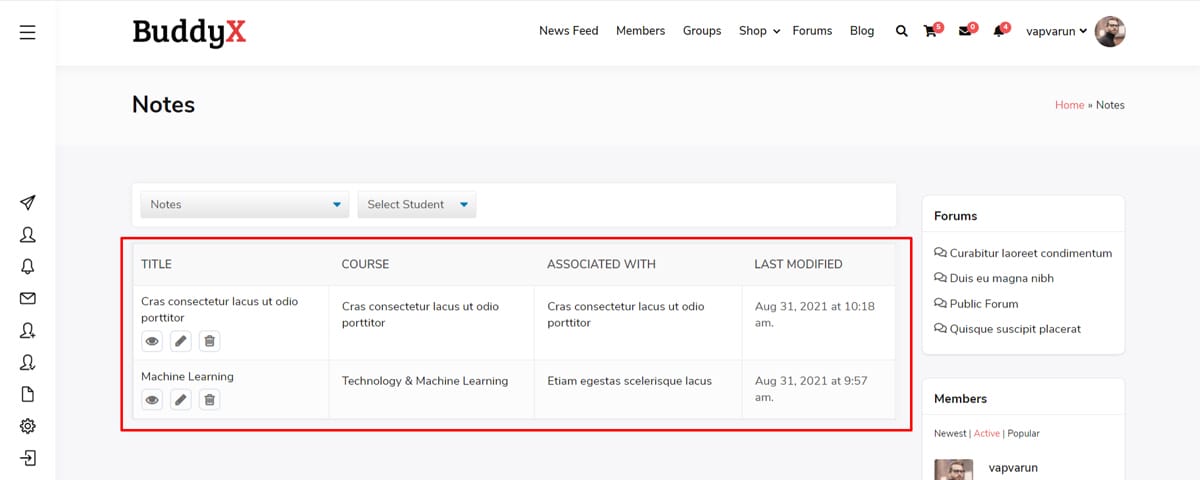Filter members by Popular tab

[1023, 433]
